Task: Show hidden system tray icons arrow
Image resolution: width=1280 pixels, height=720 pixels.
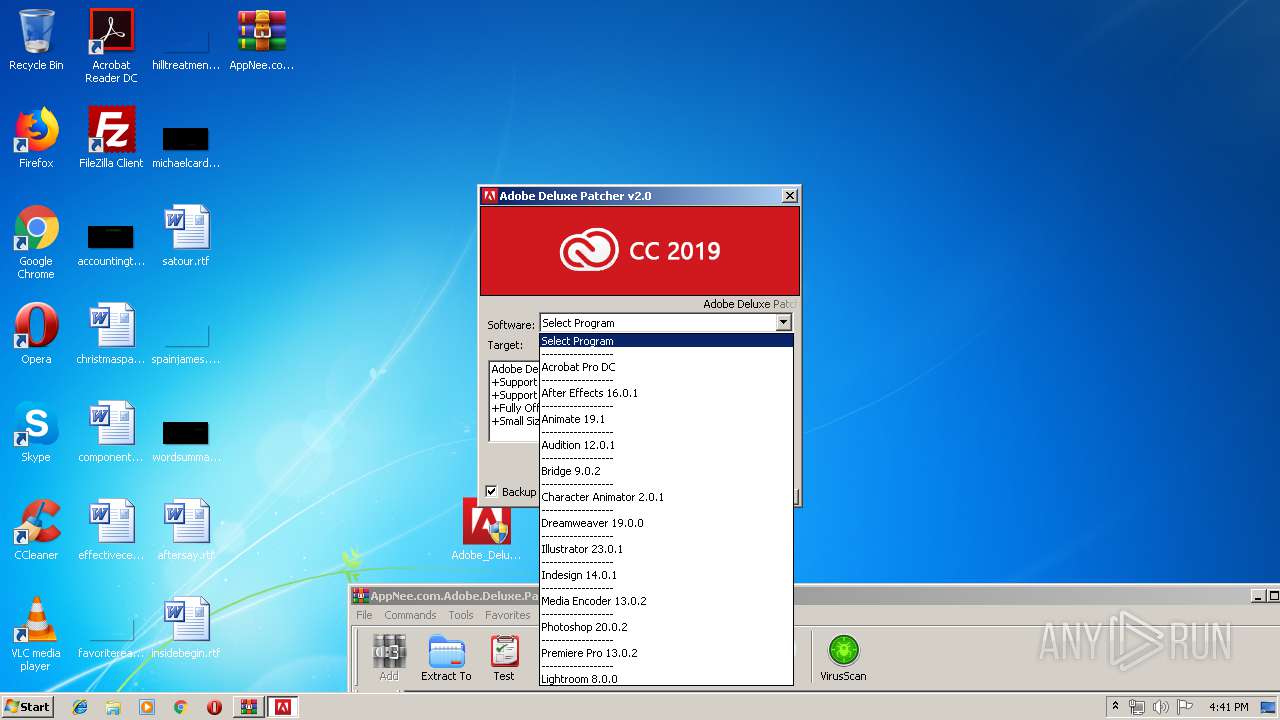Action: 1115,707
